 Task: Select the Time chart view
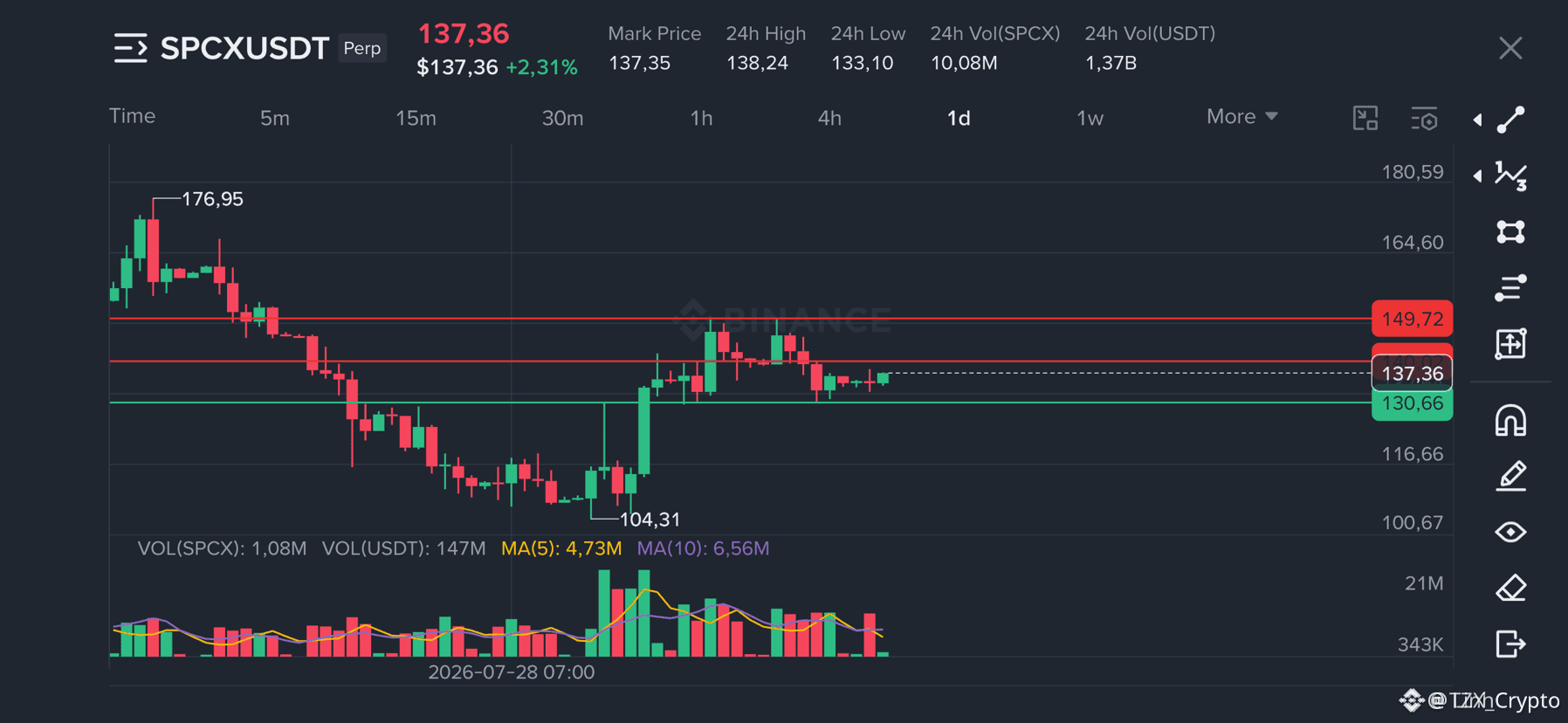pos(132,116)
